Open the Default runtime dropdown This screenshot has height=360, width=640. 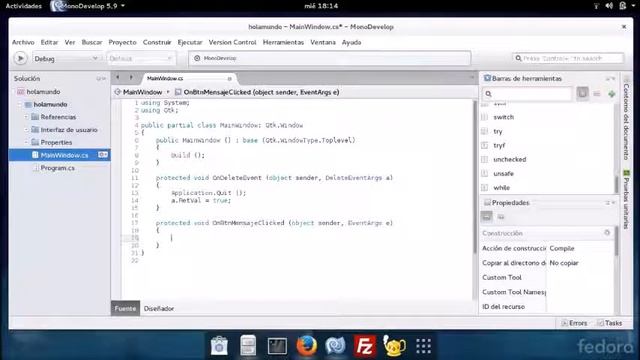(x=141, y=59)
